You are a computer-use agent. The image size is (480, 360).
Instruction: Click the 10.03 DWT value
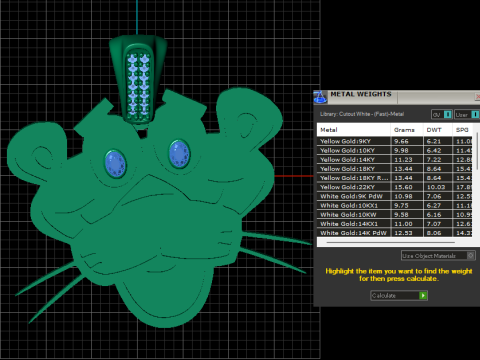coord(436,187)
